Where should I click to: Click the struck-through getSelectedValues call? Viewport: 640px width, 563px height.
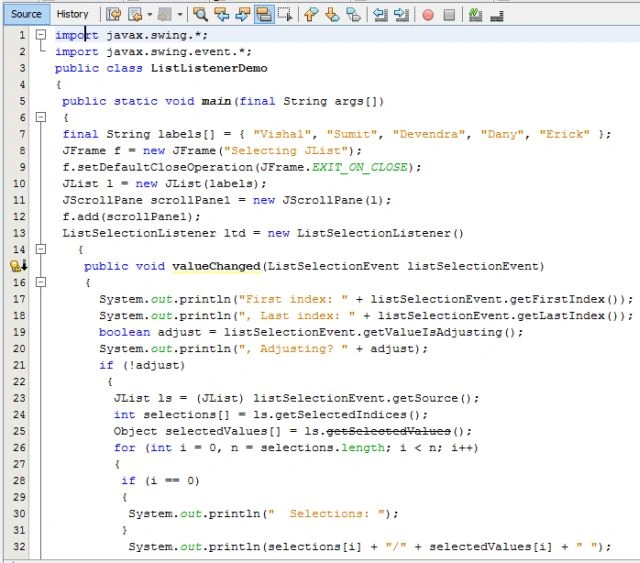coord(389,431)
